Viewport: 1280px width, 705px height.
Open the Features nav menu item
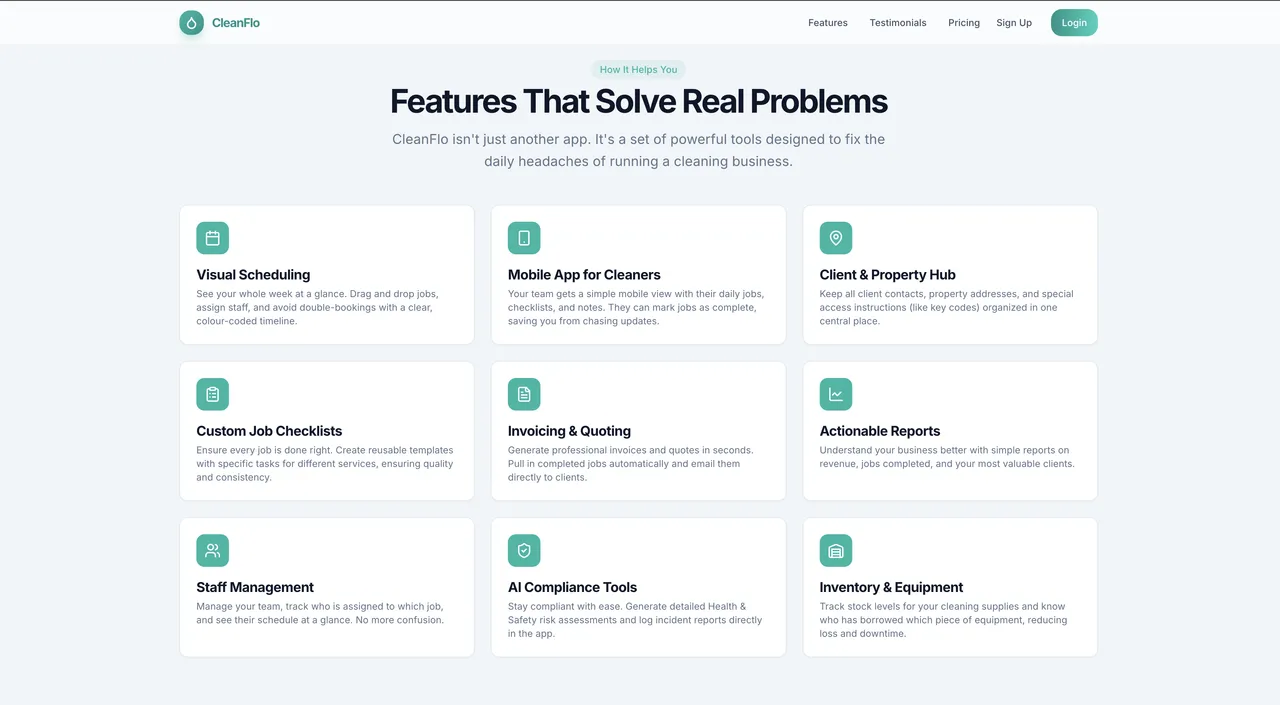point(828,23)
